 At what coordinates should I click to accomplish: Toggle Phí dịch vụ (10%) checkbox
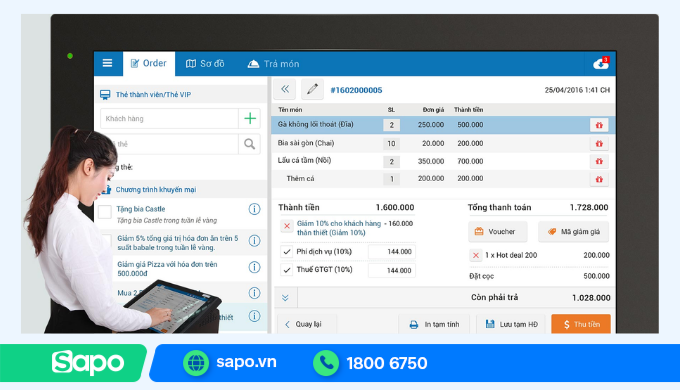pos(287,252)
